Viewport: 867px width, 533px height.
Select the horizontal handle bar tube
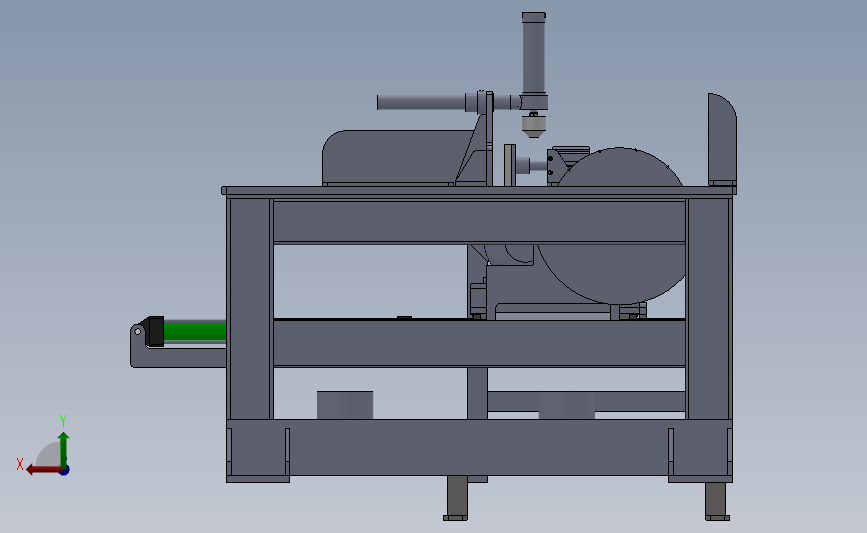[421, 102]
